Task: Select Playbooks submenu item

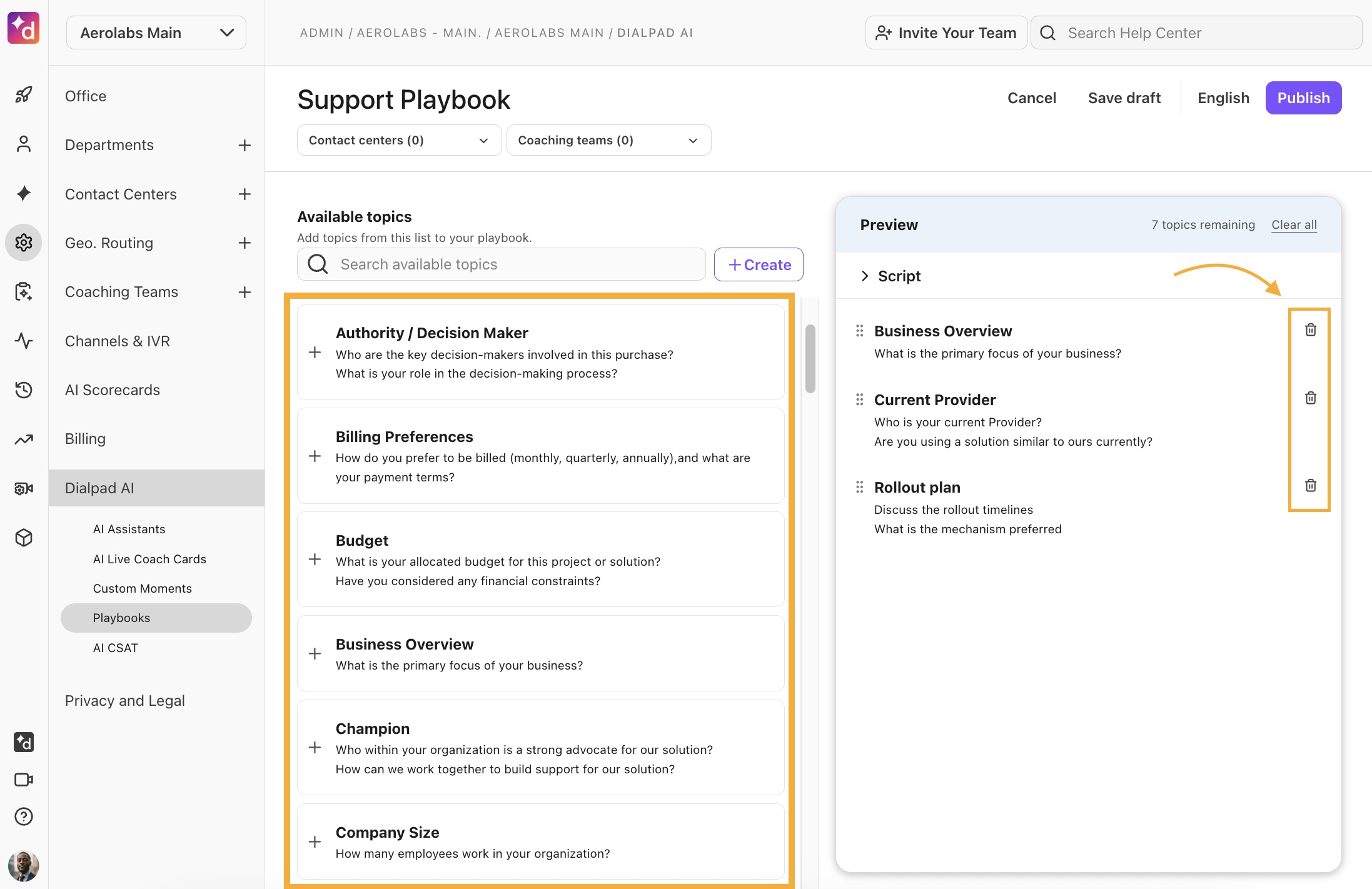Action: coord(156,618)
